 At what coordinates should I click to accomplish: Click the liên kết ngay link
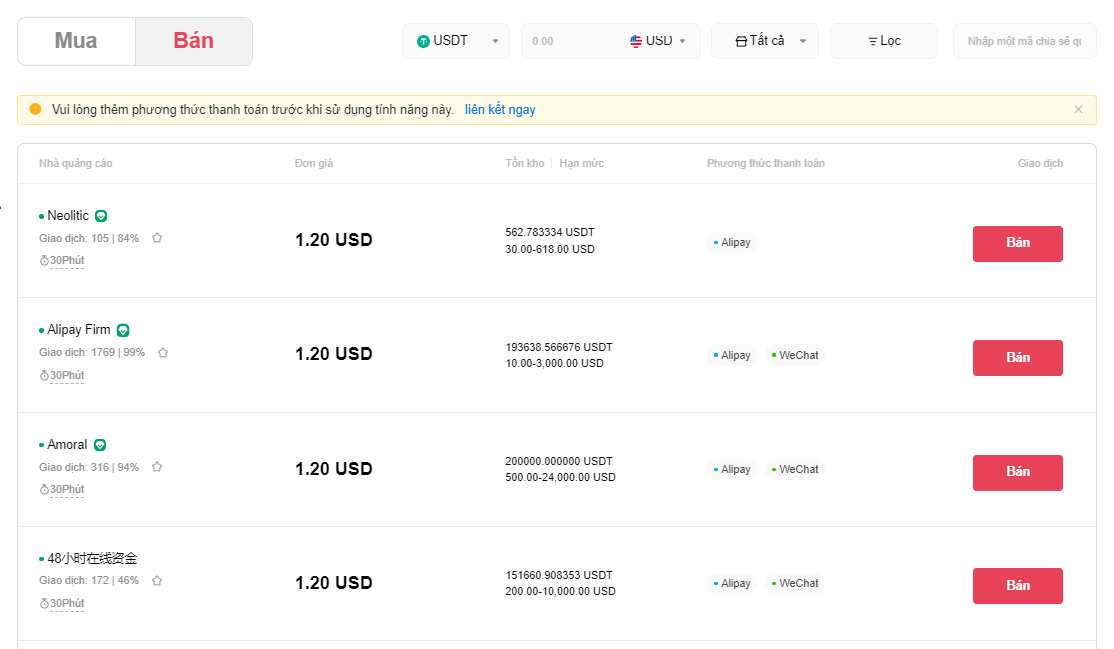pos(500,110)
